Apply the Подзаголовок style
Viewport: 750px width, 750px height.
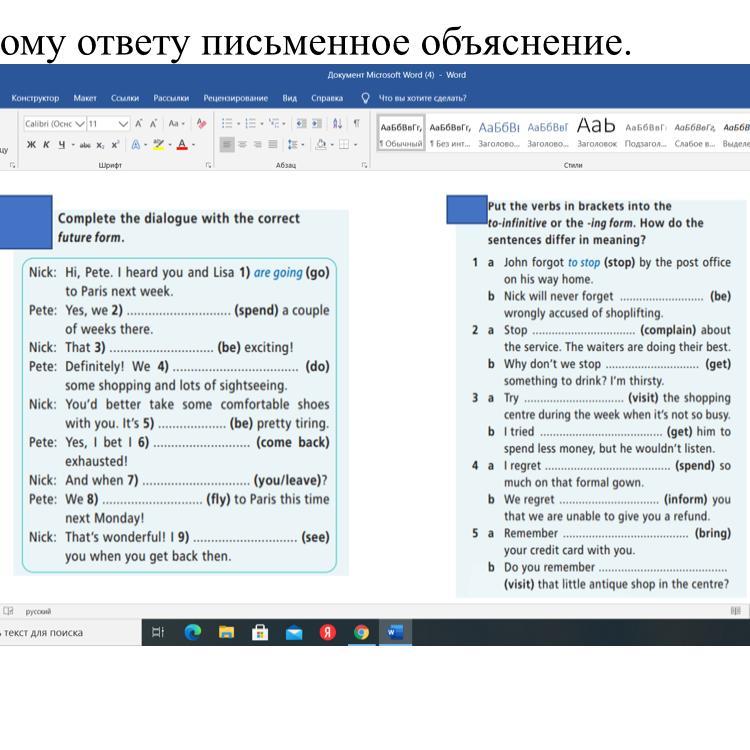(646, 132)
